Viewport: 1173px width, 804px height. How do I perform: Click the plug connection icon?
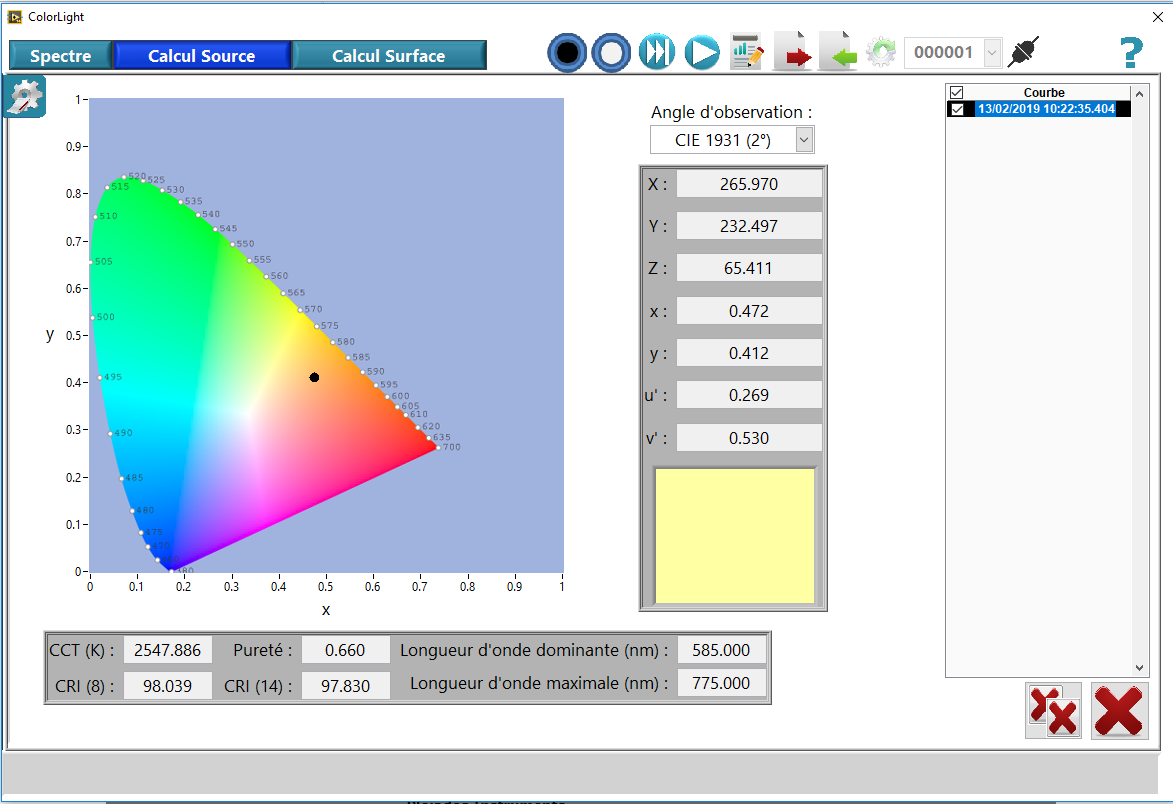pos(1023,52)
